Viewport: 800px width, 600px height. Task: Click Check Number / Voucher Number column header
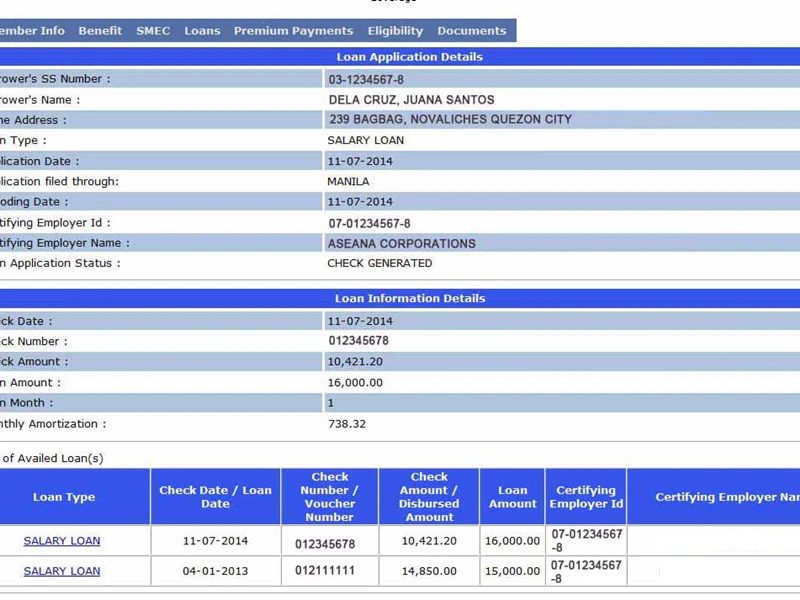coord(330,497)
